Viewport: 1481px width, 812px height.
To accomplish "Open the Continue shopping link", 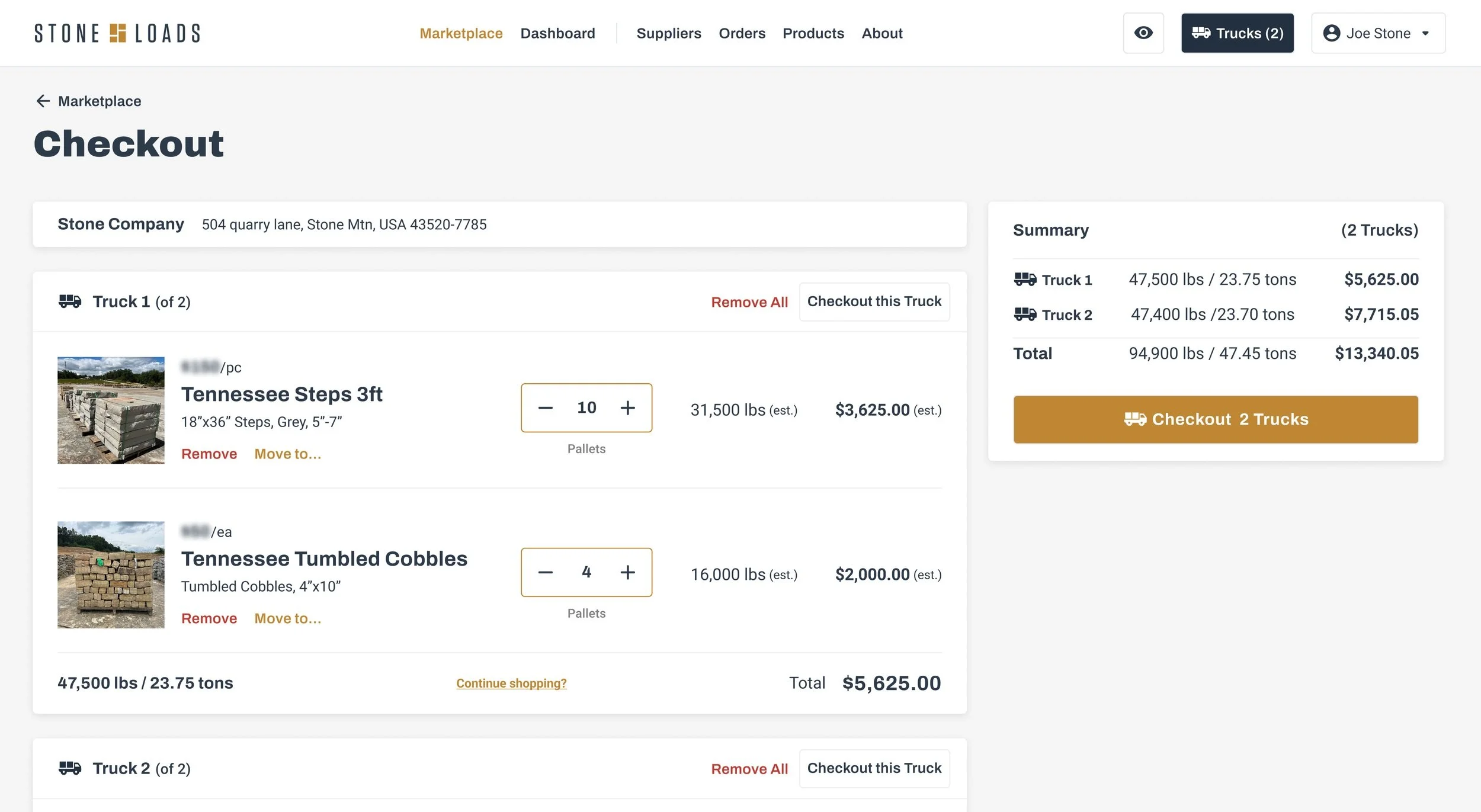I will pos(511,683).
